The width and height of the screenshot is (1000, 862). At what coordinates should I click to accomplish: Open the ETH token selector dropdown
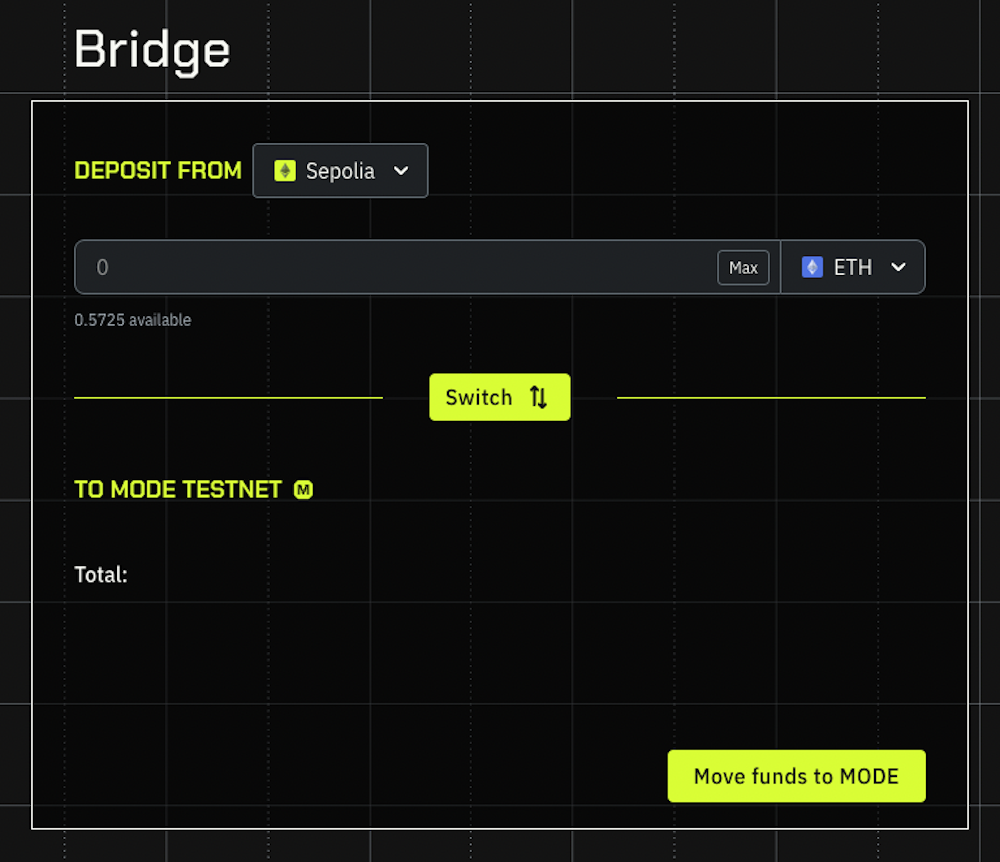[x=853, y=266]
